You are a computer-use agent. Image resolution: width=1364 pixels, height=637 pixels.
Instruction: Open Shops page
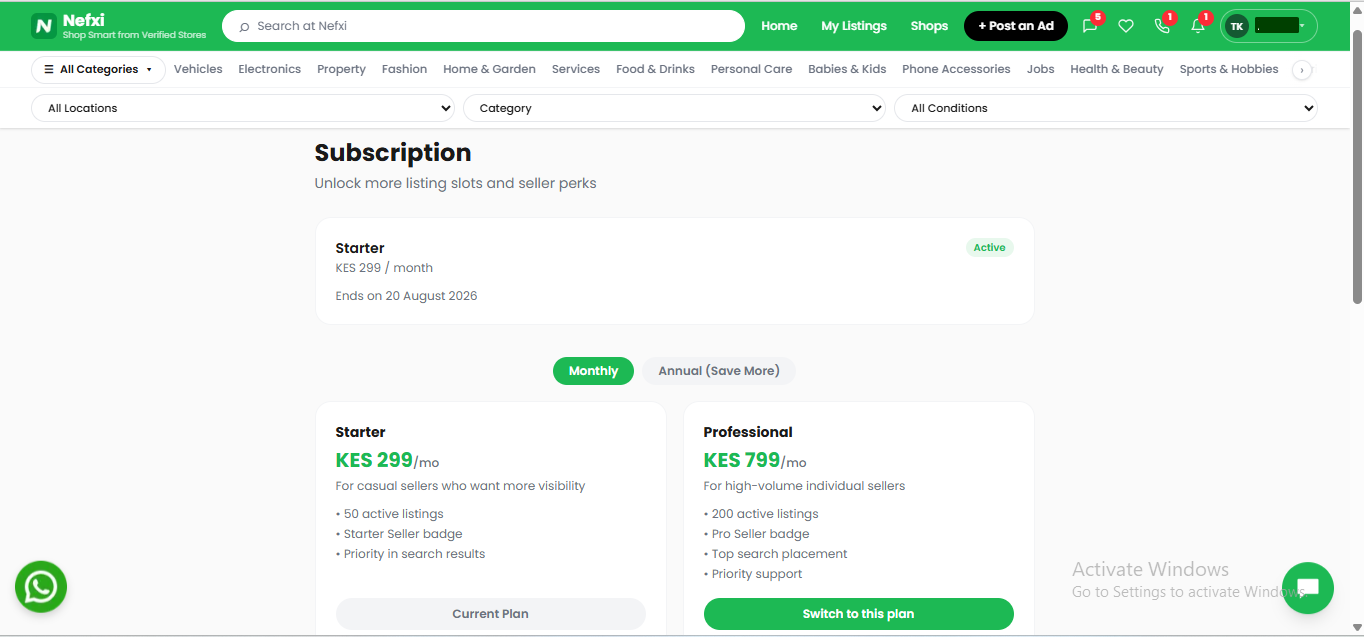(929, 26)
